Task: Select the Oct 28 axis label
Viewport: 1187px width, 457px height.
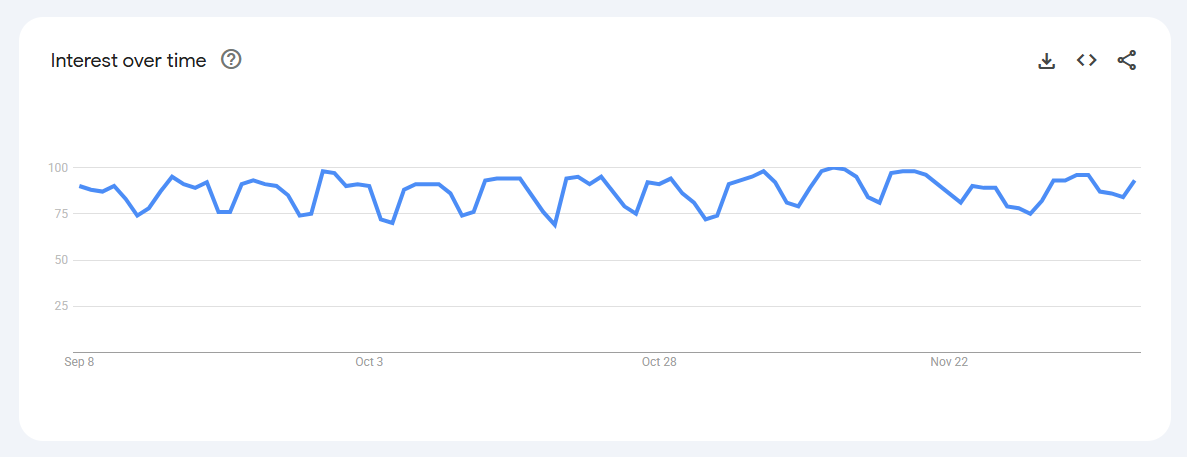Action: (x=659, y=362)
